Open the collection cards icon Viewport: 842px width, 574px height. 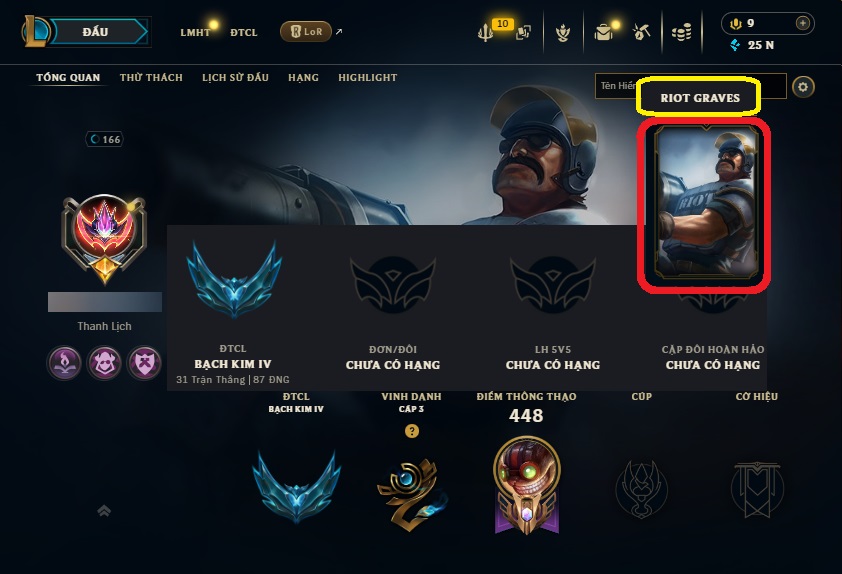(x=523, y=33)
